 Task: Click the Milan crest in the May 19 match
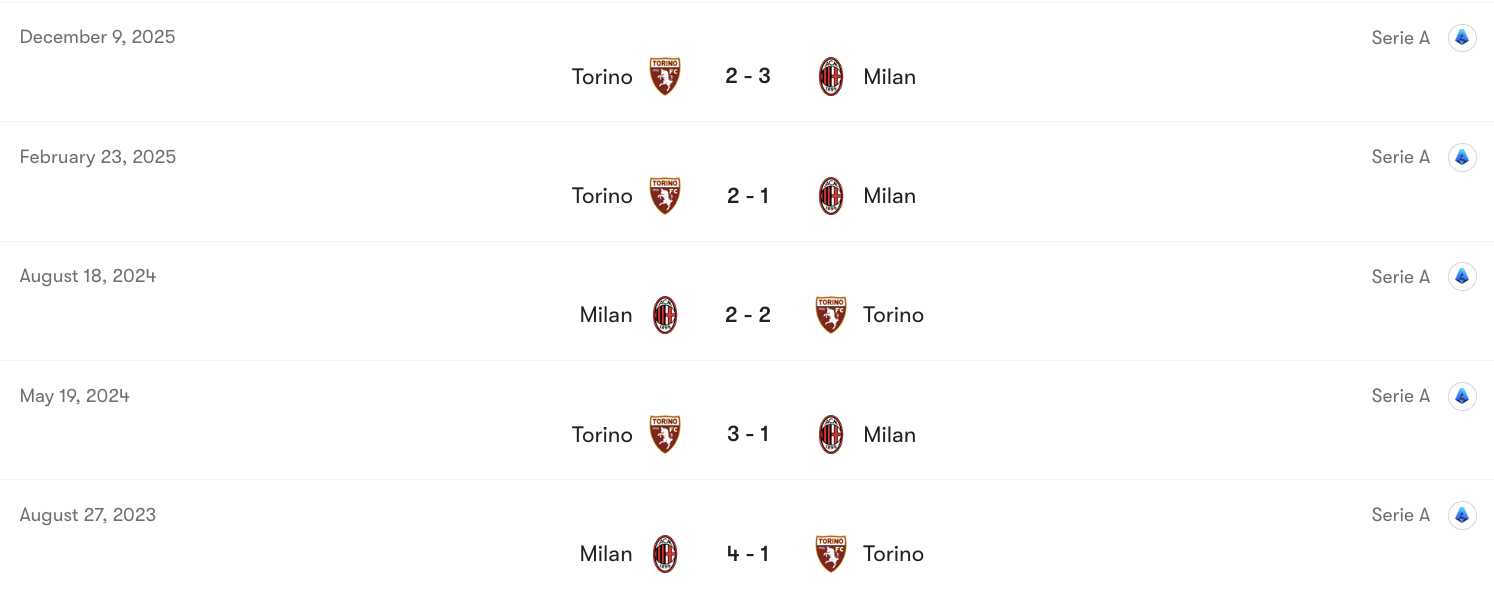point(830,434)
